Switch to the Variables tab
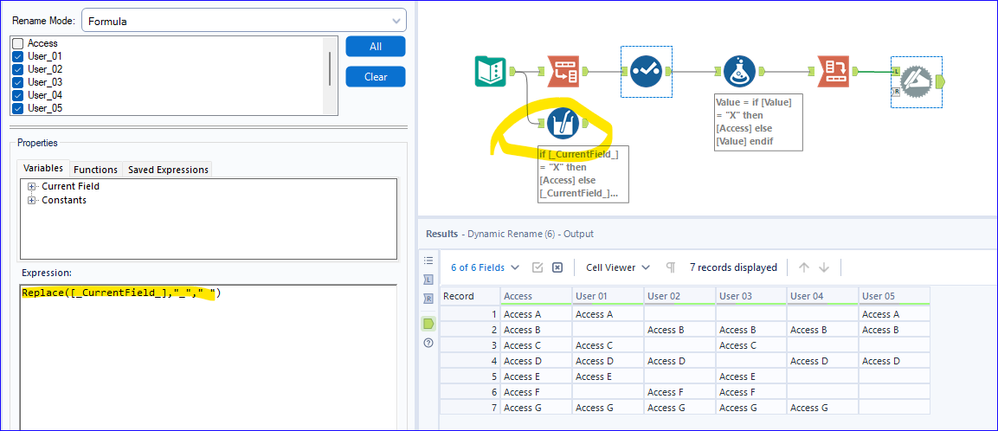Image resolution: width=998 pixels, height=431 pixels. point(43,168)
